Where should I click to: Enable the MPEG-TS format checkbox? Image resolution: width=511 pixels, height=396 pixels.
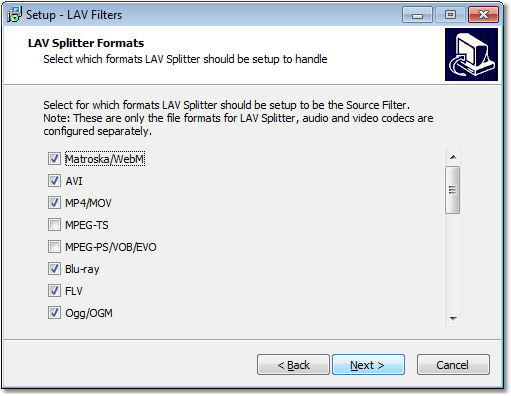(54, 225)
